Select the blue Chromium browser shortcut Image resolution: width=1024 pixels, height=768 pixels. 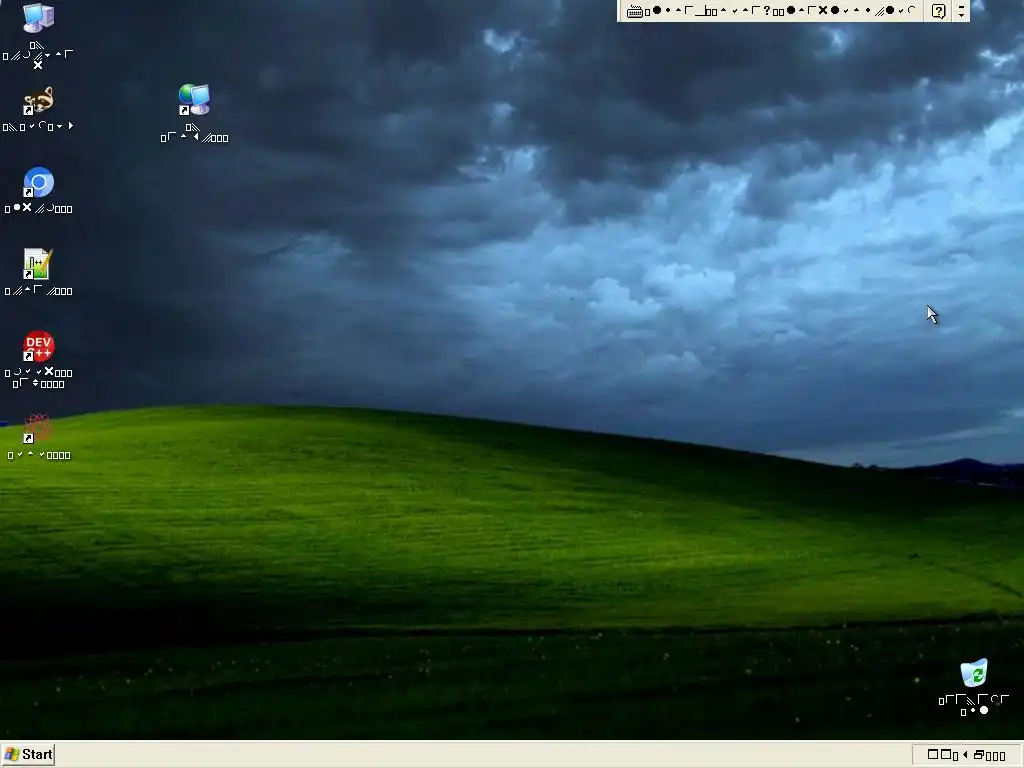coord(38,182)
